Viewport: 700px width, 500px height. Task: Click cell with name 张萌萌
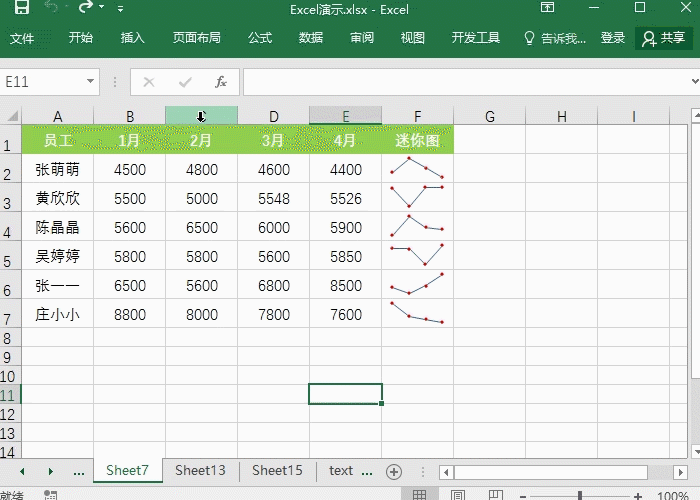[x=58, y=169]
